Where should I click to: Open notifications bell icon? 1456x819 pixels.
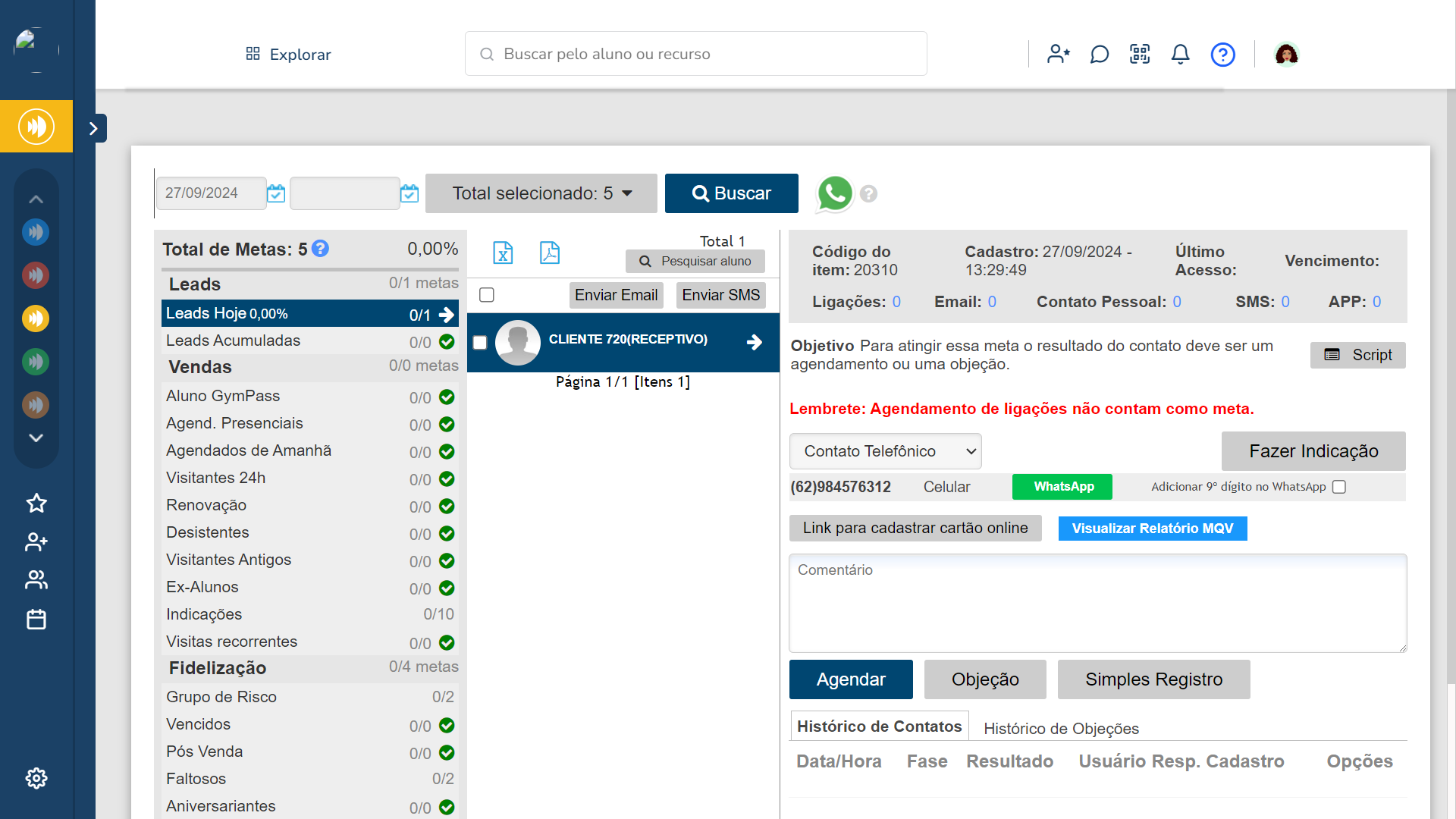coord(1180,54)
